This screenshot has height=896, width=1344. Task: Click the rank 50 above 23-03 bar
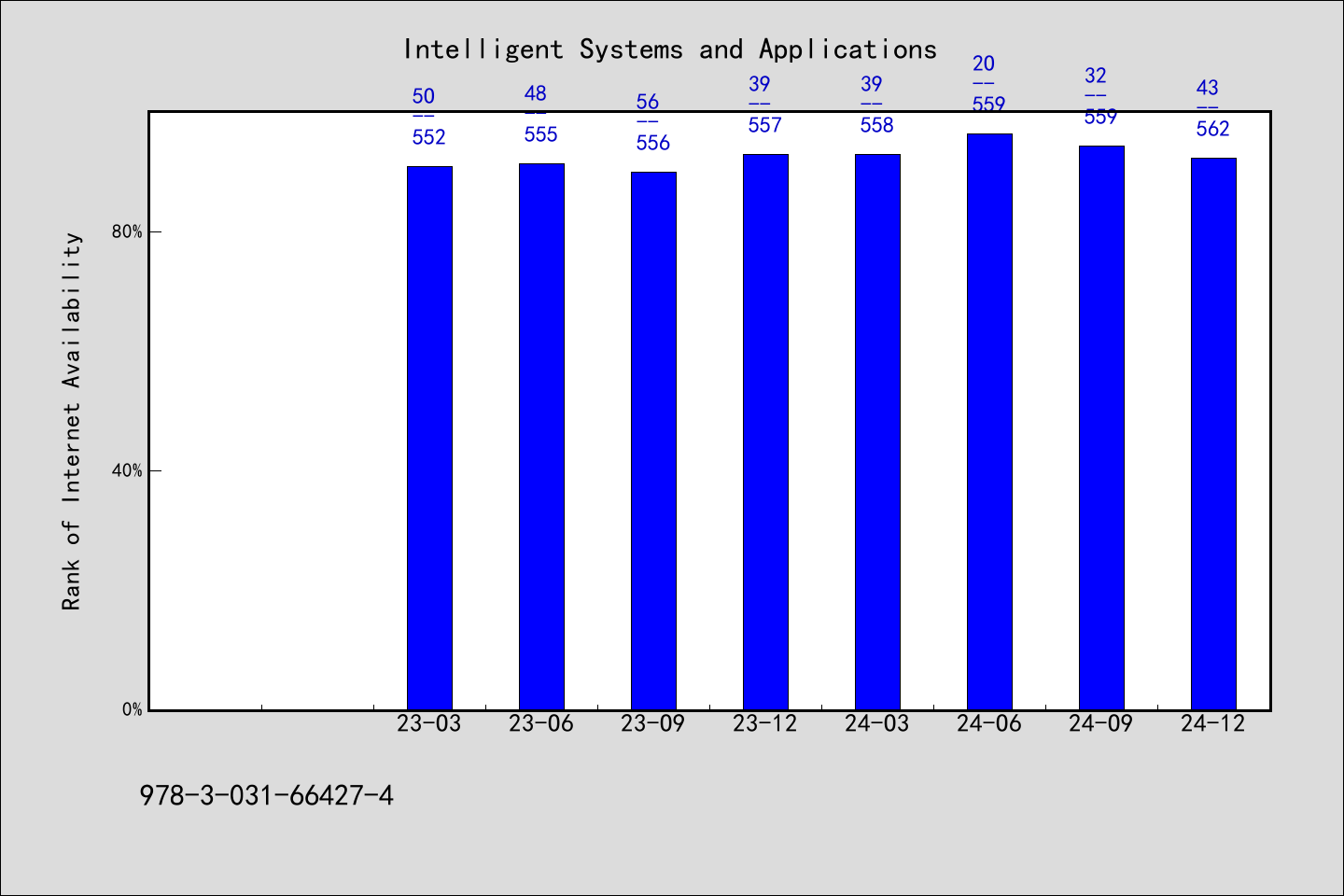point(424,96)
